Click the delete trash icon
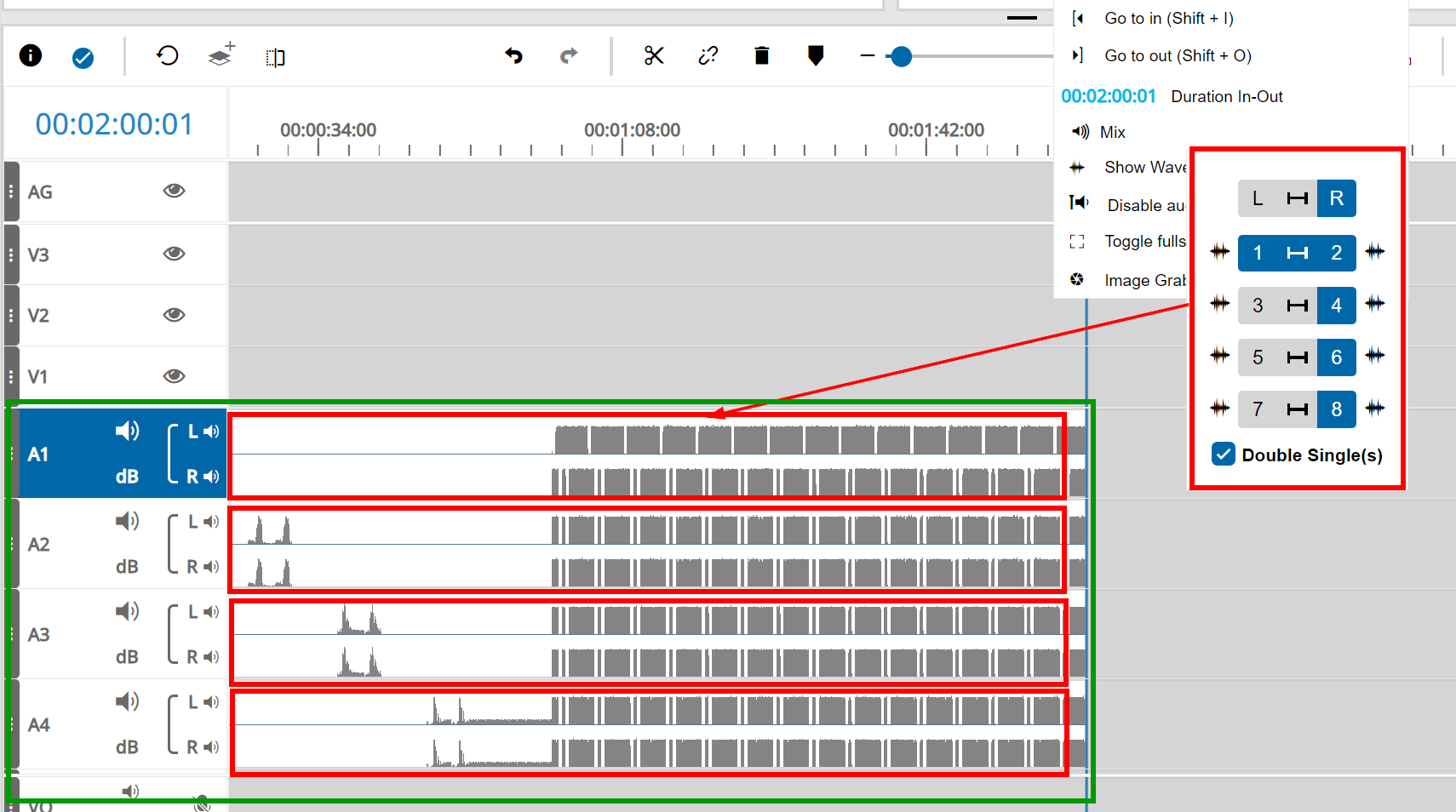 point(761,56)
